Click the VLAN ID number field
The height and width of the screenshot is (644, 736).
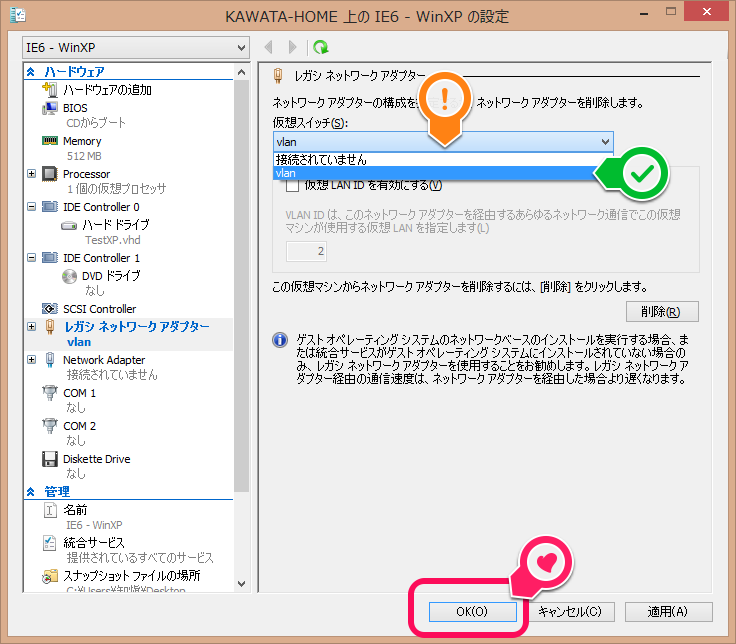click(x=306, y=252)
